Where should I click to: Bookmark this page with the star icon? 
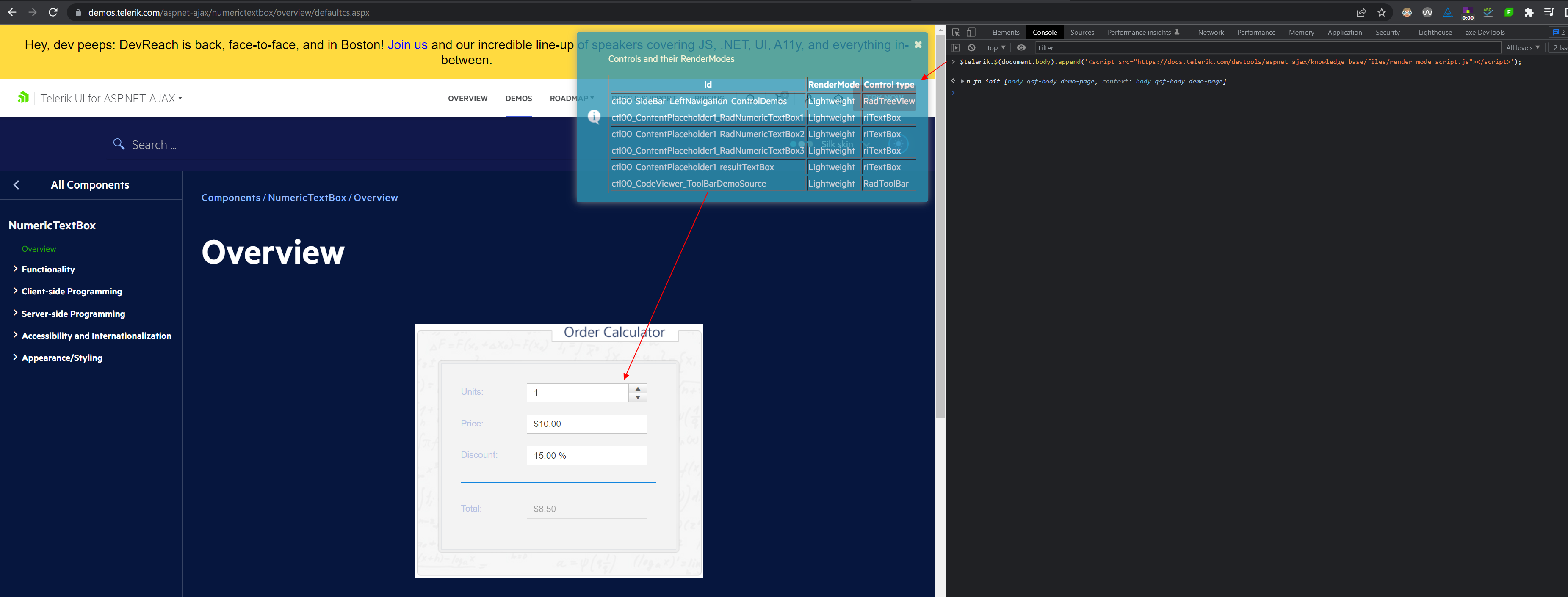(1381, 12)
